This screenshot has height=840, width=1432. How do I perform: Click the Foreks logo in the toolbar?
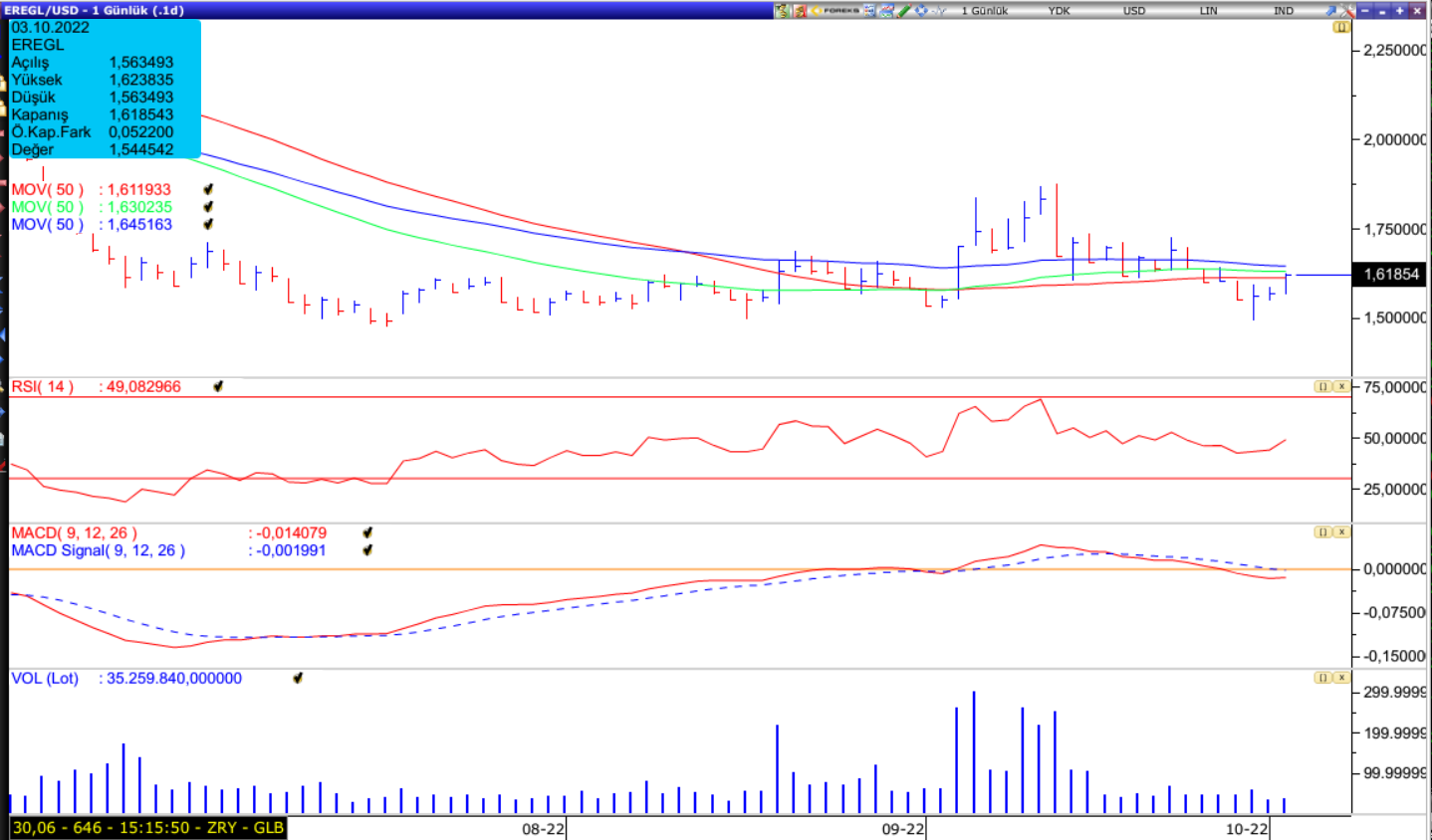click(x=835, y=10)
